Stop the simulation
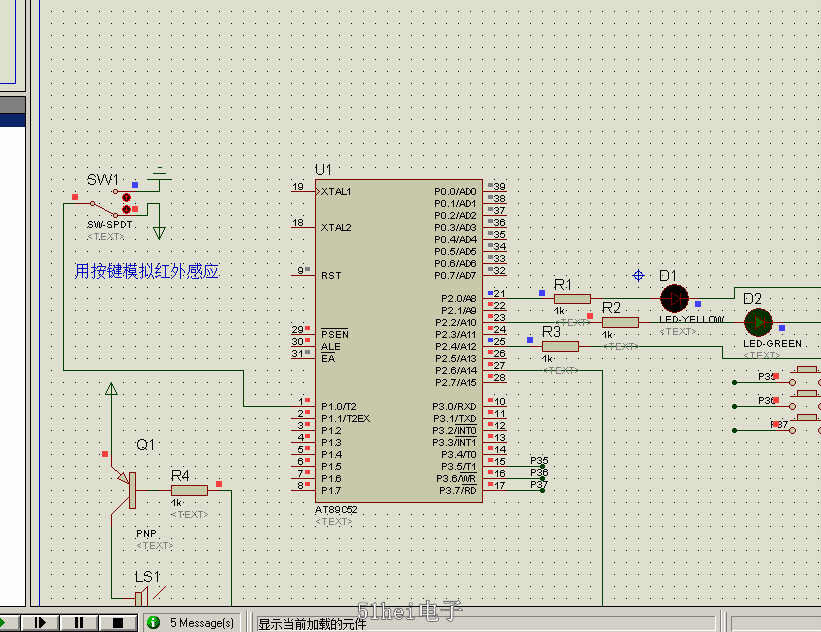Screen dimensions: 821x632 pyautogui.click(x=118, y=623)
